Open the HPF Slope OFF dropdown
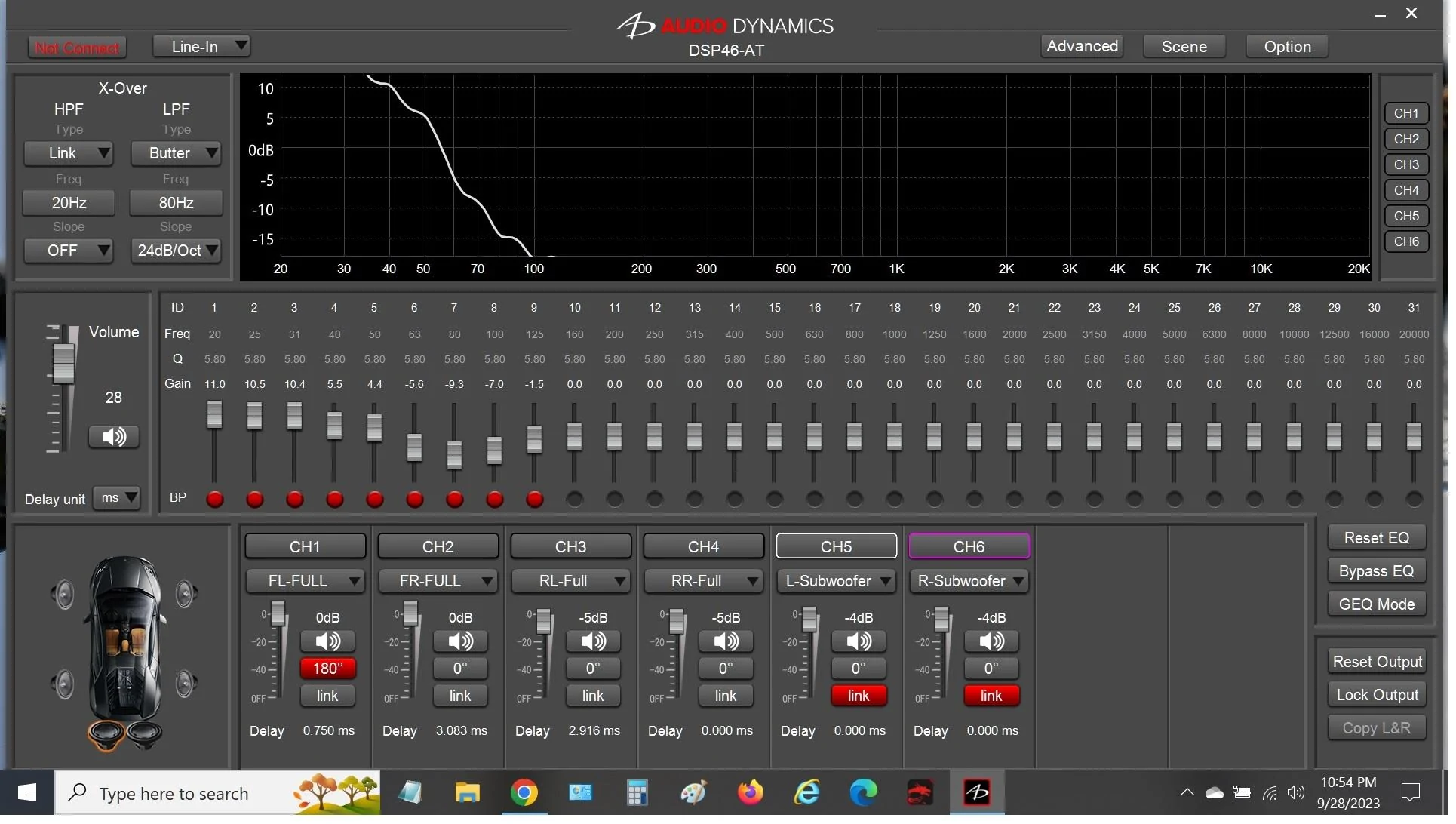1456x824 pixels. tap(69, 251)
